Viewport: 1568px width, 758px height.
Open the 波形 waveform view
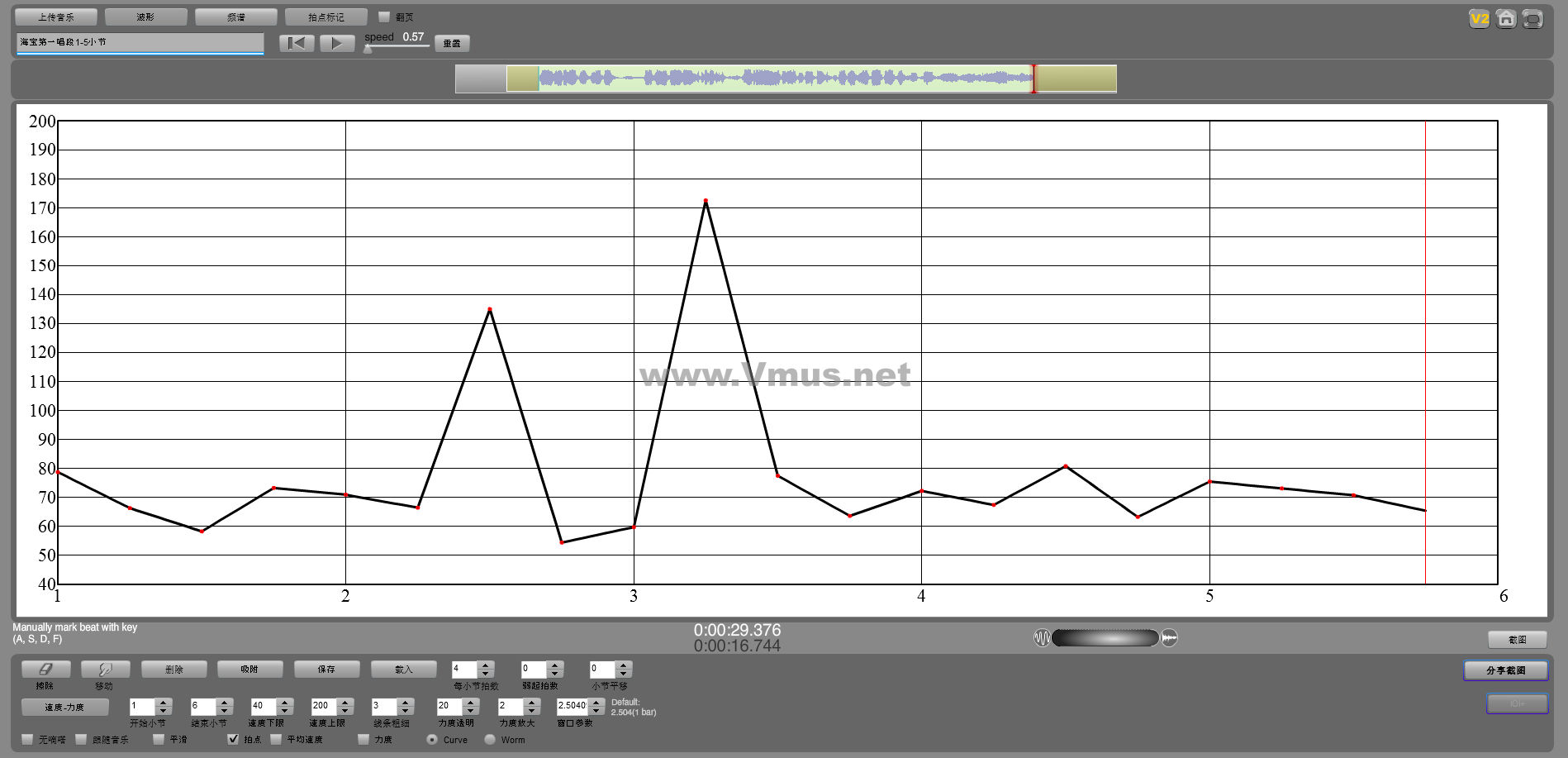click(x=145, y=17)
